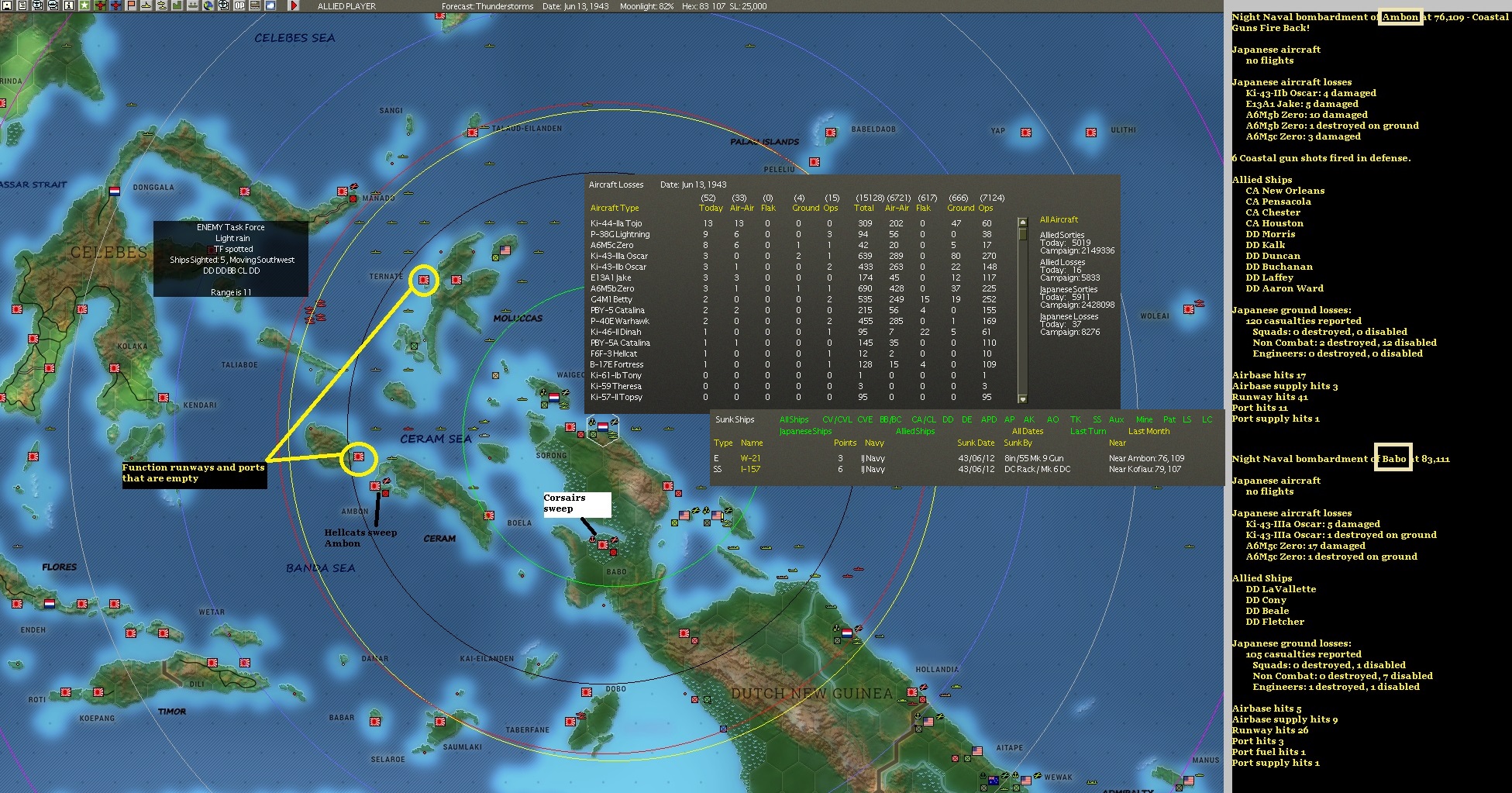Click the gray ship convoy toolbar icon

pos(193,5)
